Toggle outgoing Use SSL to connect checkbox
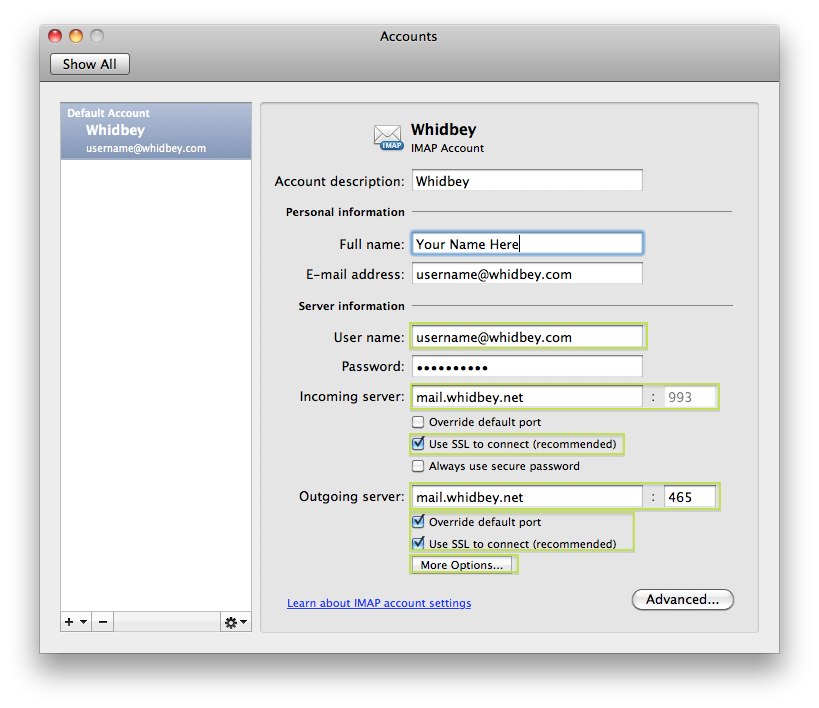This screenshot has width=819, height=708. (418, 543)
